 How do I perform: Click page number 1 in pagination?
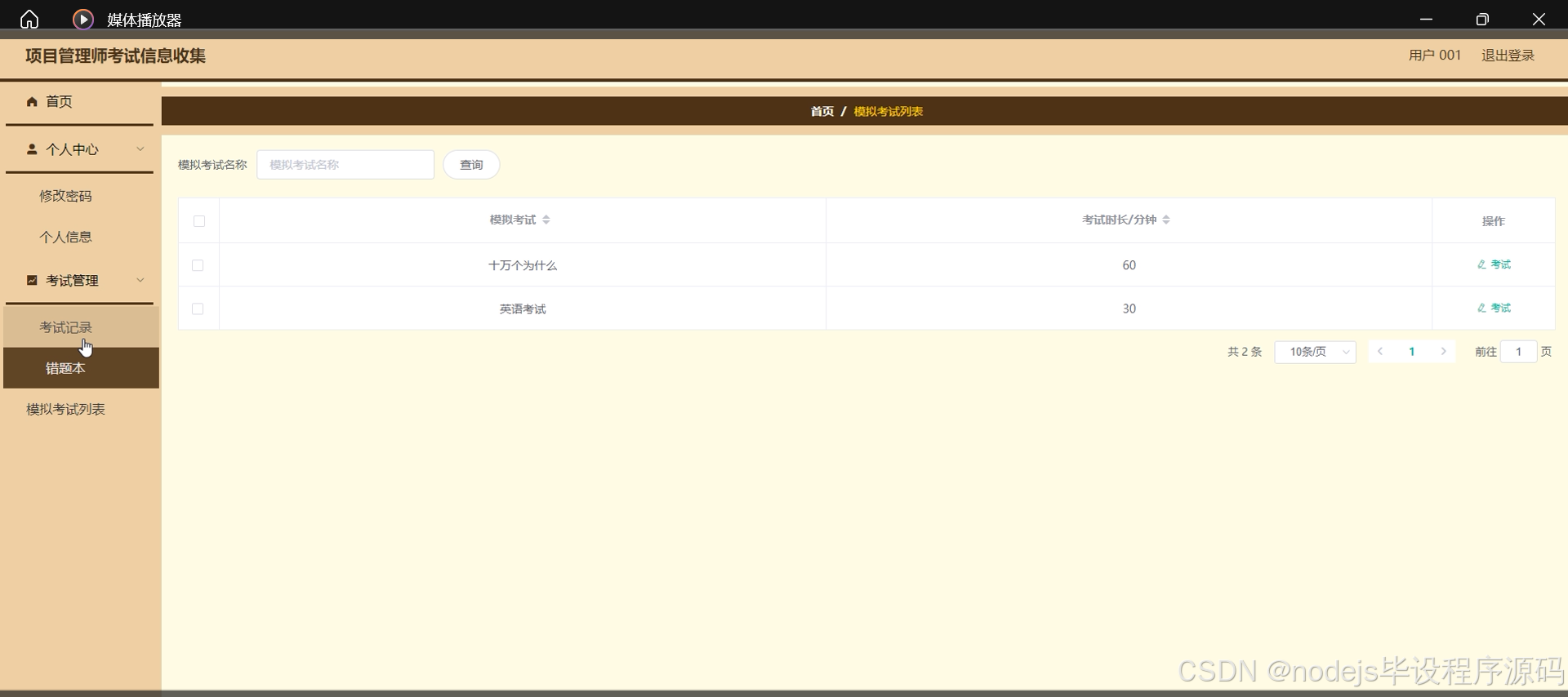coord(1412,352)
